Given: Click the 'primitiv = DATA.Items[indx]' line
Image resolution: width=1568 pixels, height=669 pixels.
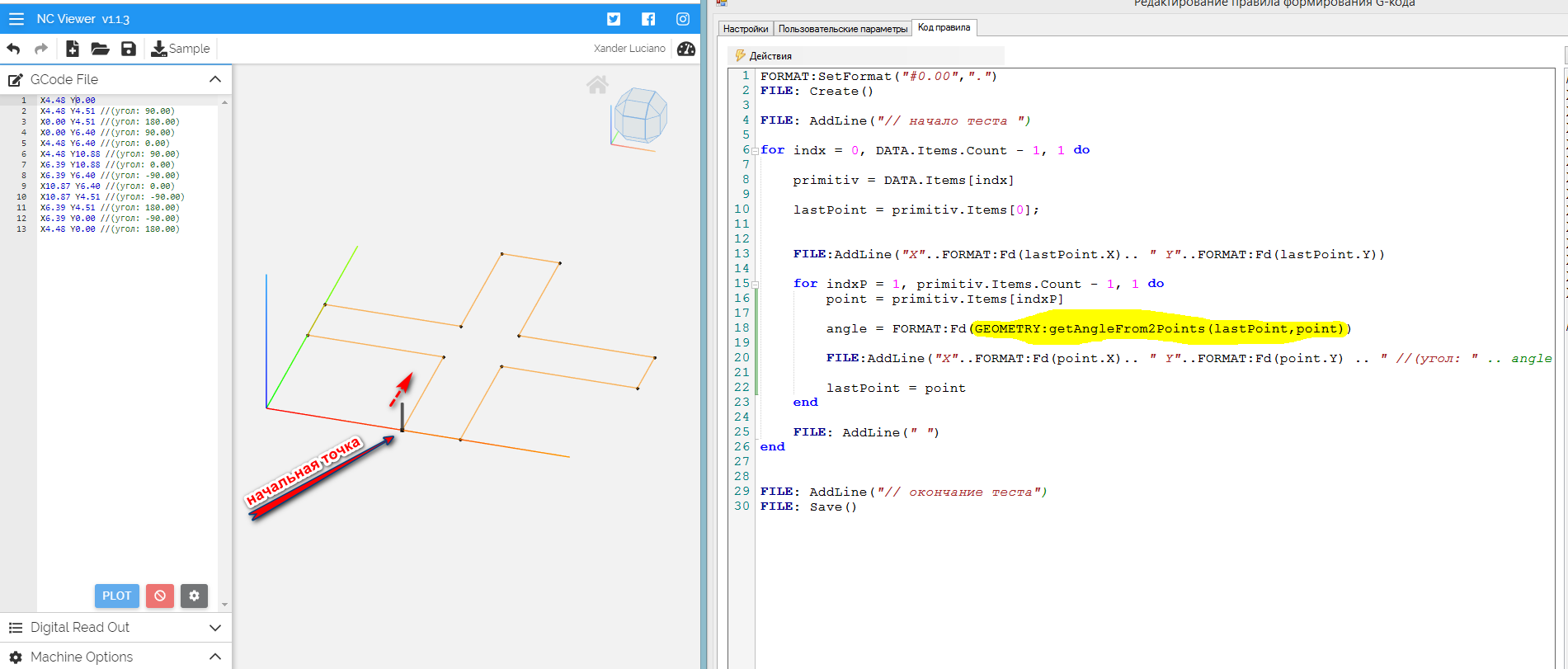Looking at the screenshot, I should (903, 181).
